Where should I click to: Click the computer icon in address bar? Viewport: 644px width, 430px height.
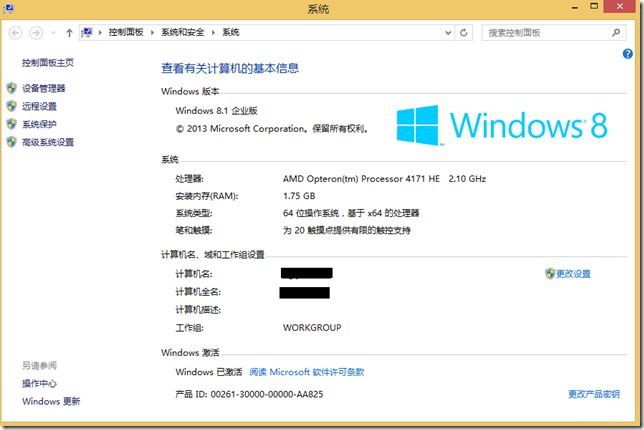pyautogui.click(x=87, y=32)
